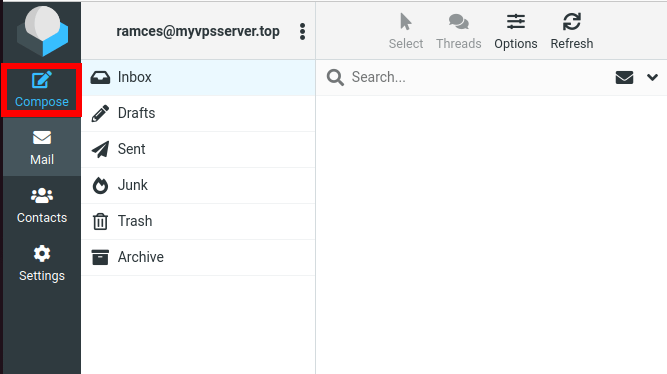Open the Junk folder
Screen dimensions: 667x374
tap(198, 186)
